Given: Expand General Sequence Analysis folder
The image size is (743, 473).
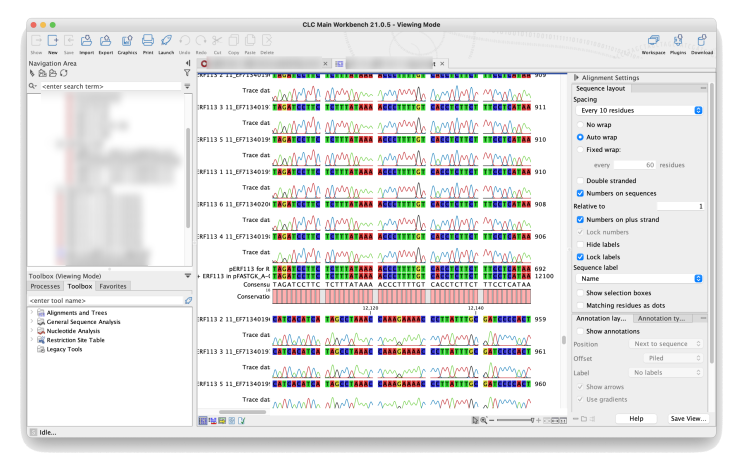Looking at the screenshot, I should click(32, 322).
